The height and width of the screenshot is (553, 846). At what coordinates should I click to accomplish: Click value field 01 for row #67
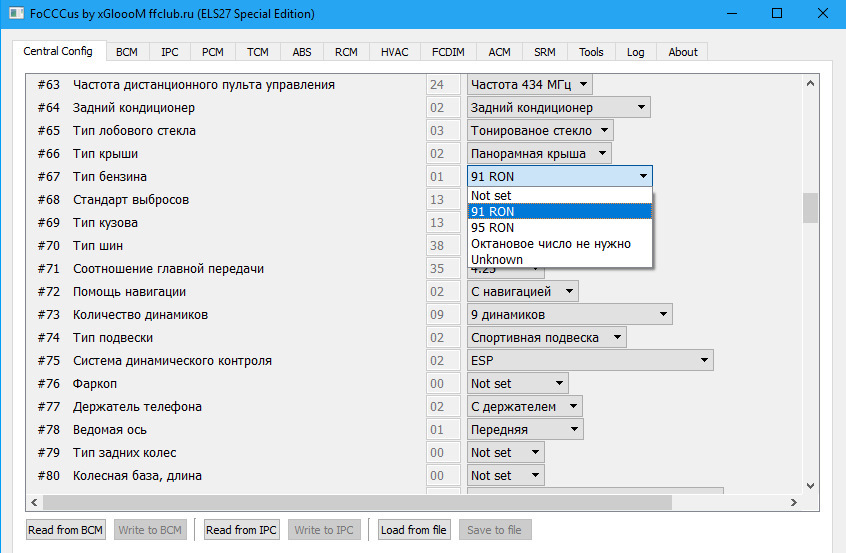point(443,176)
